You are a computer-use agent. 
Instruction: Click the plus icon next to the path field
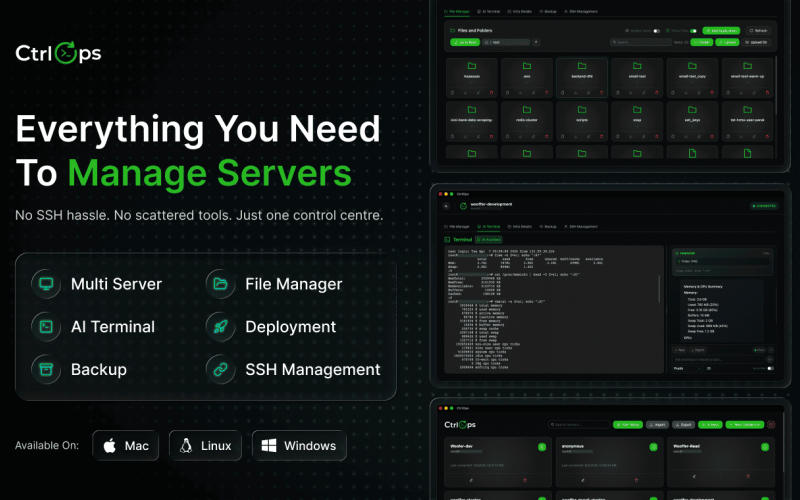(536, 42)
